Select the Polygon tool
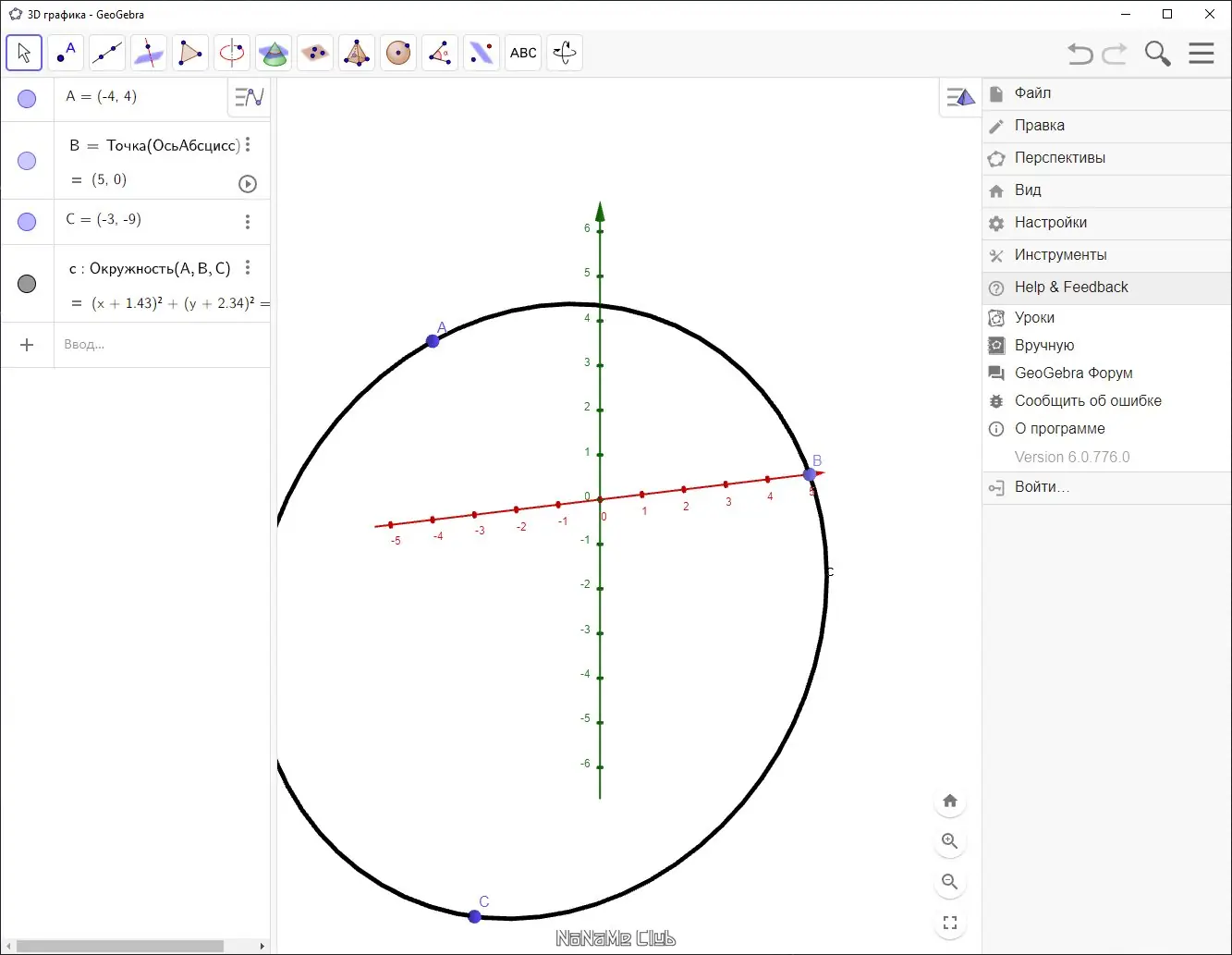 (190, 53)
